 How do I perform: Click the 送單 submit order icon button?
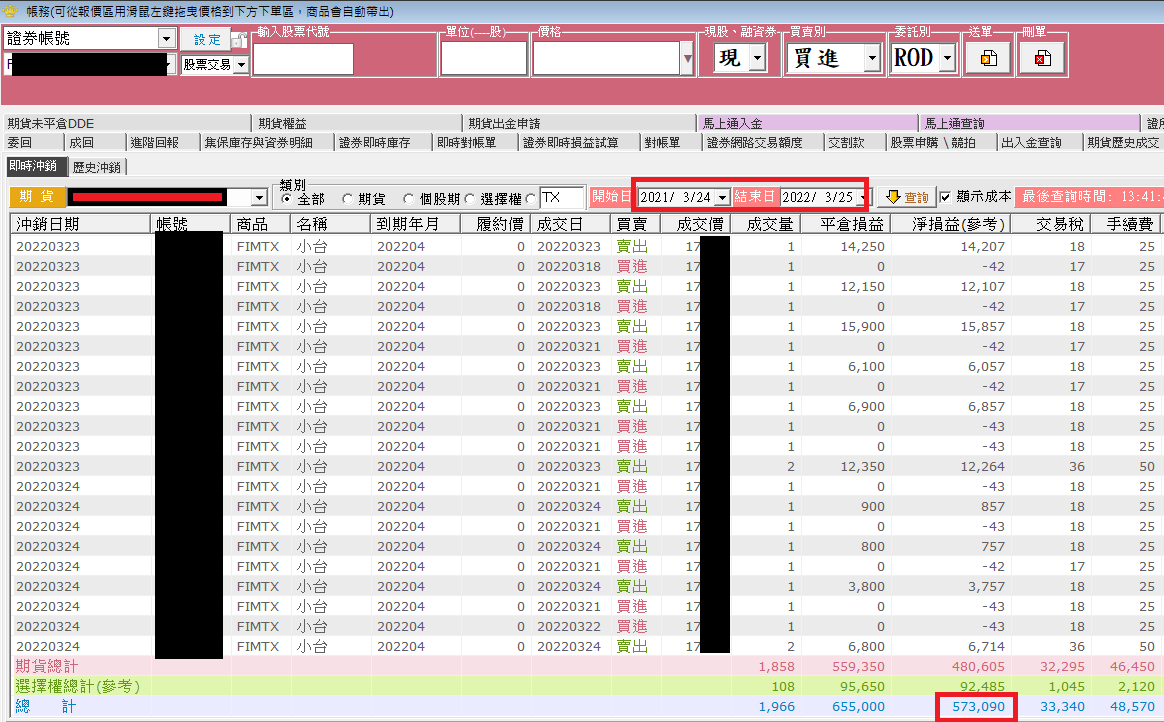pyautogui.click(x=988, y=58)
